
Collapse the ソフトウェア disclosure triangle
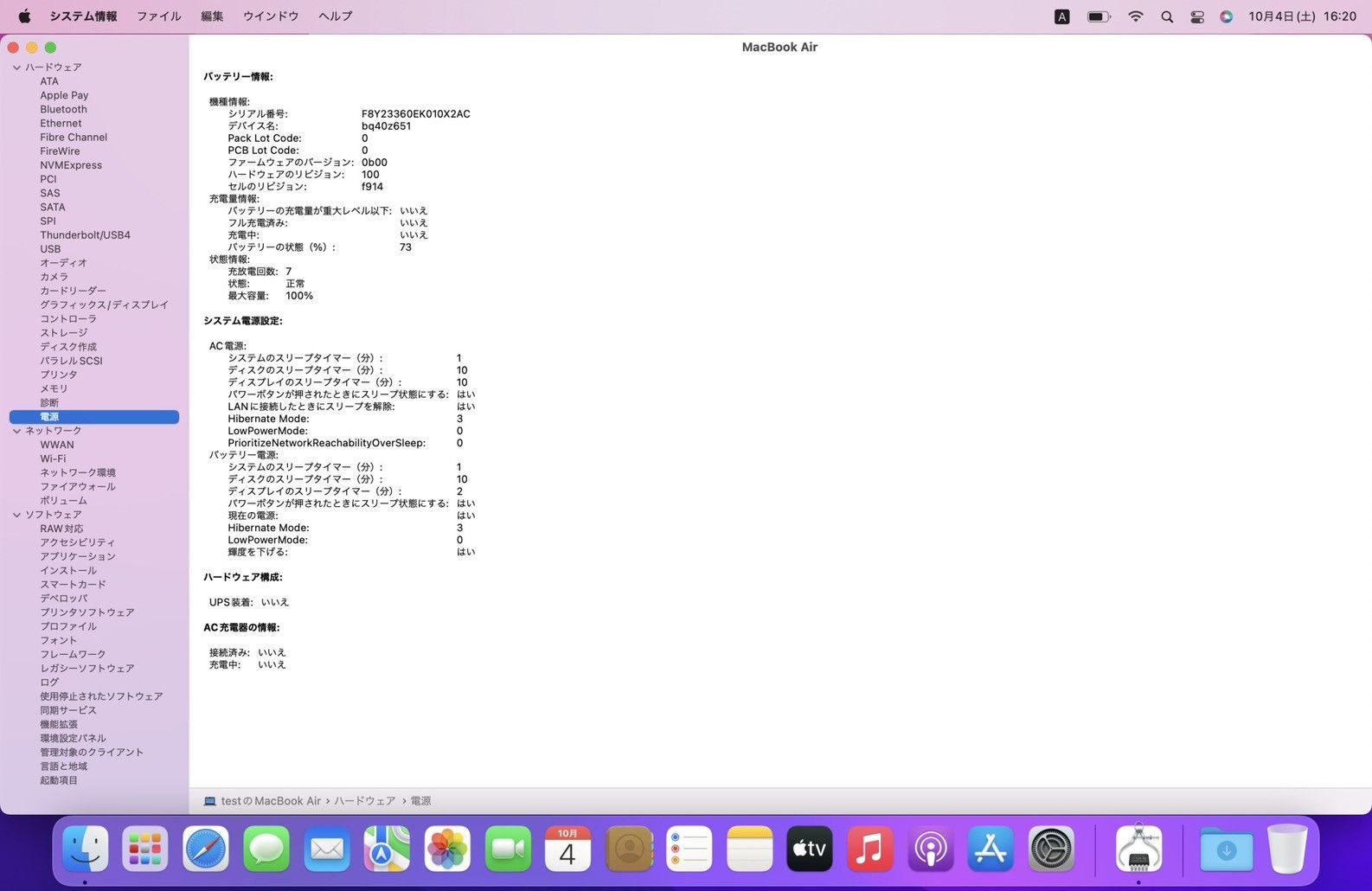pyautogui.click(x=16, y=515)
